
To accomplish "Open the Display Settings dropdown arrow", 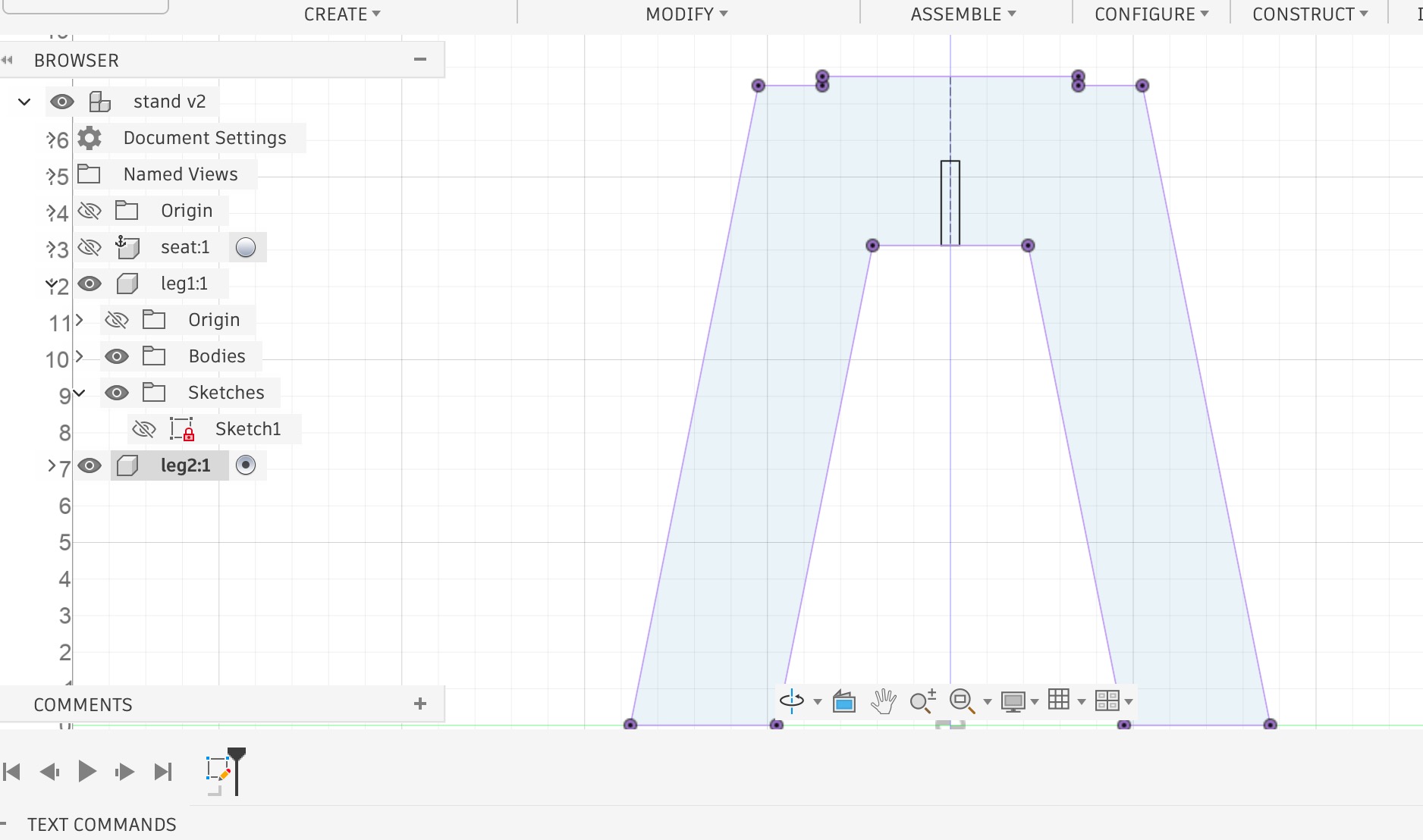I will pyautogui.click(x=1035, y=702).
